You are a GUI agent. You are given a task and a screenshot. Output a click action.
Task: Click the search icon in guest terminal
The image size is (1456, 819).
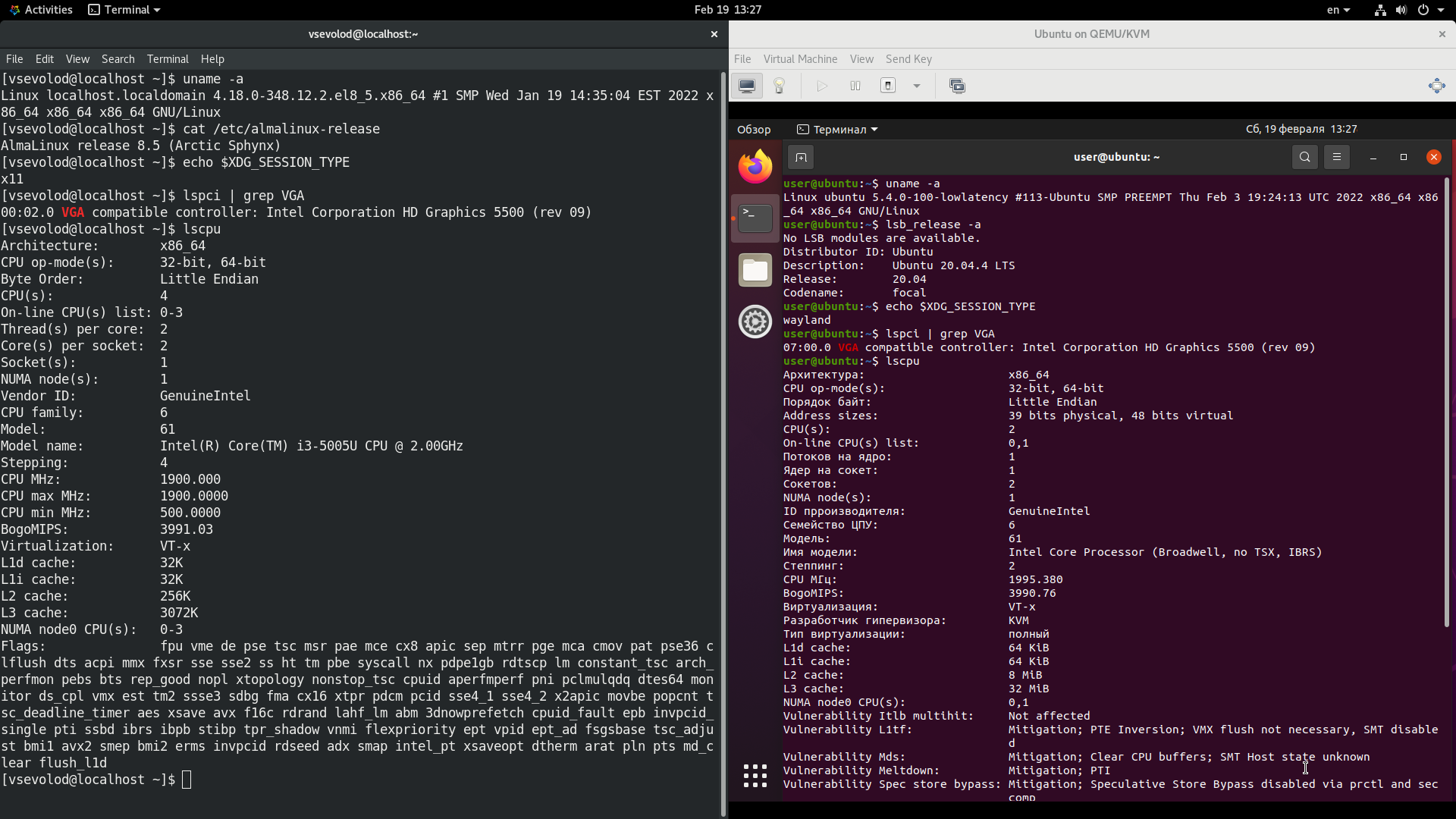click(x=1304, y=157)
